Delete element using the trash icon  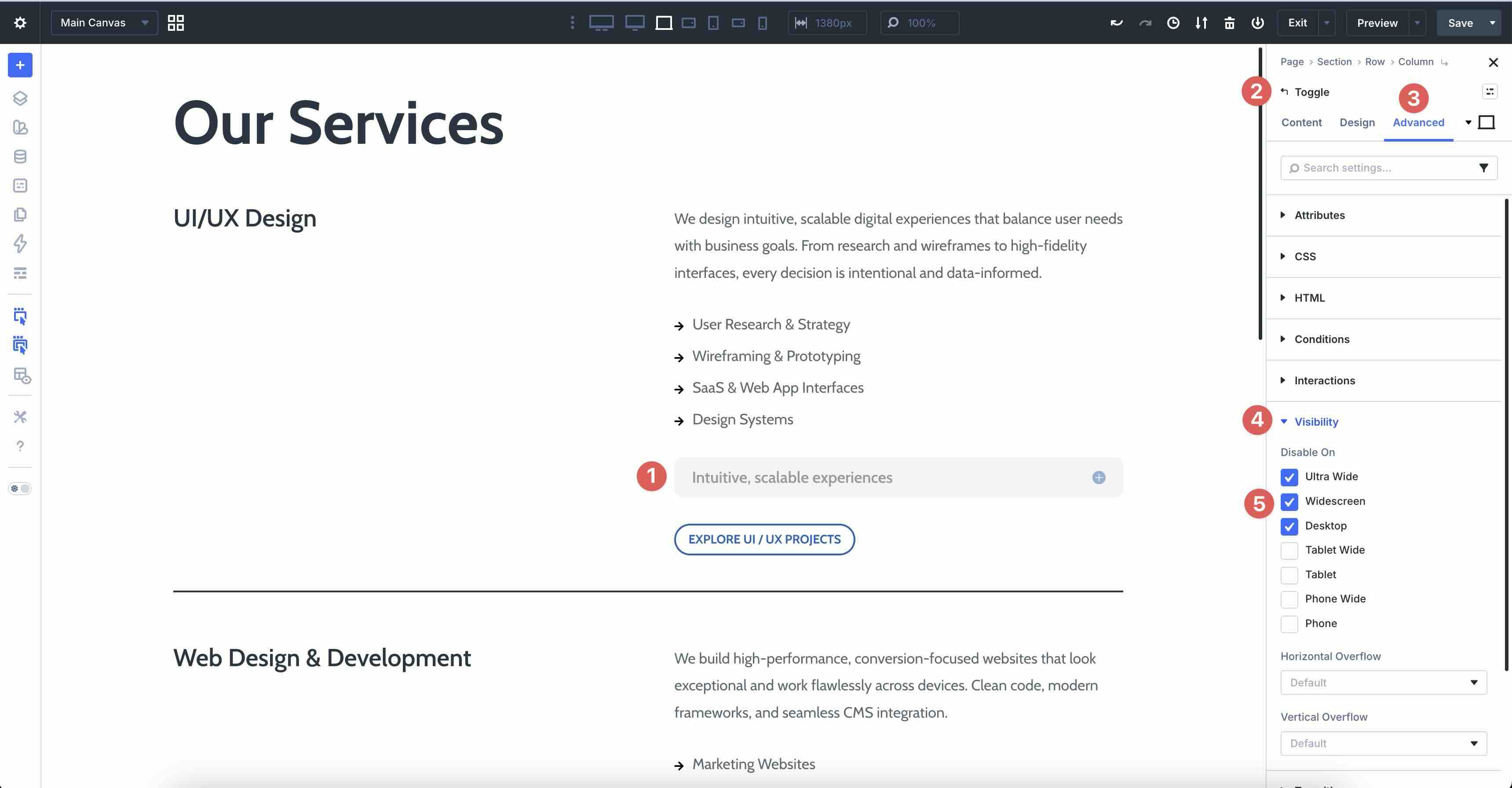coord(1229,23)
